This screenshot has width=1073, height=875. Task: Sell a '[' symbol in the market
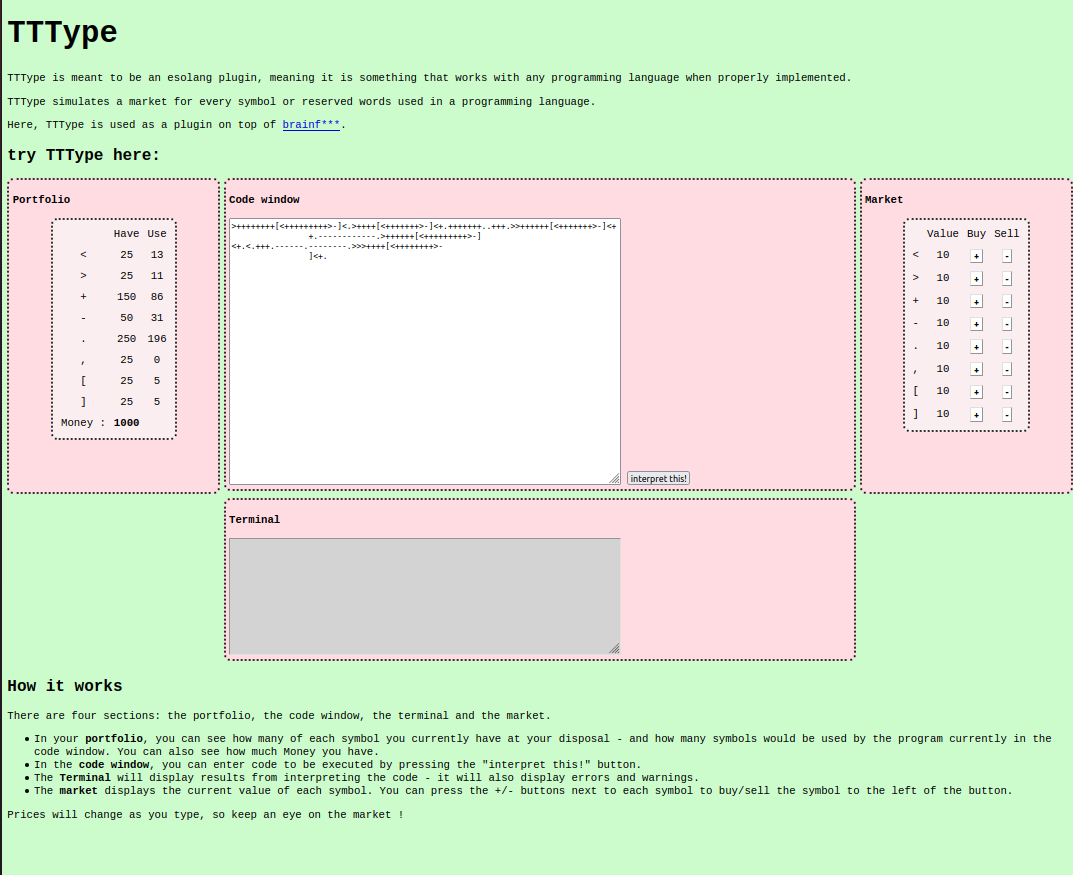[x=1006, y=392]
